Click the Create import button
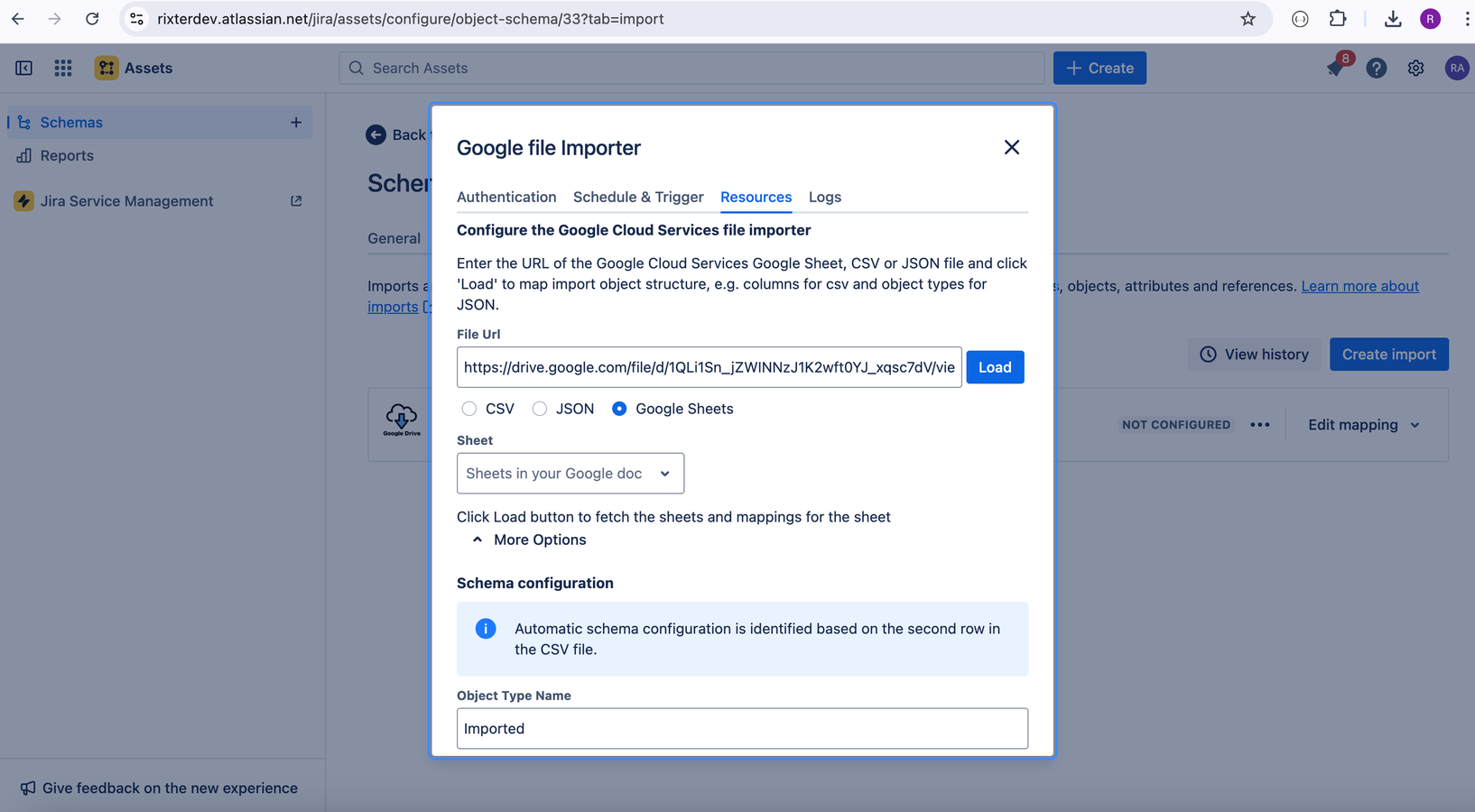Image resolution: width=1475 pixels, height=812 pixels. [1388, 354]
